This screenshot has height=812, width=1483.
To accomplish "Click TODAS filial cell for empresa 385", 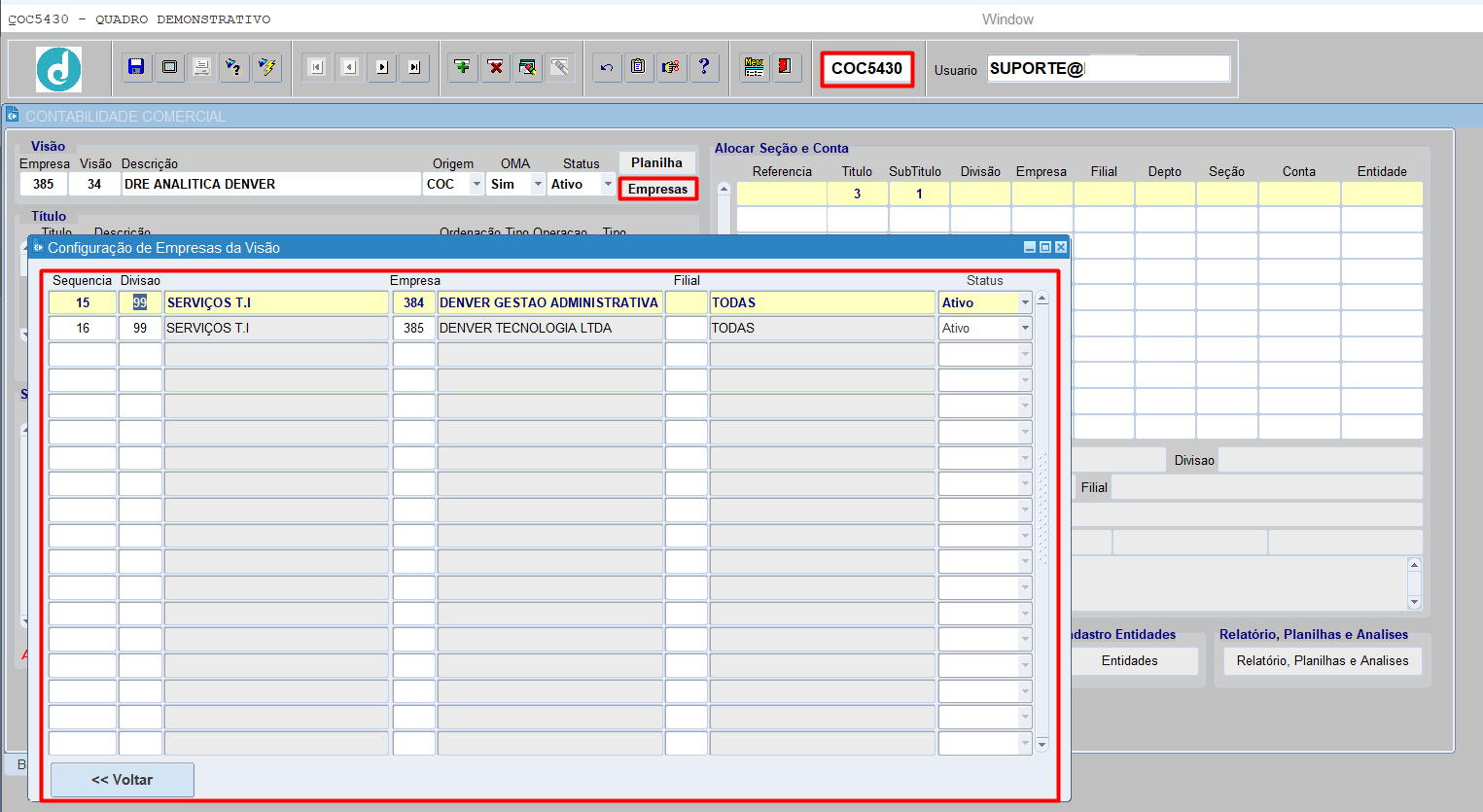I will (x=822, y=328).
